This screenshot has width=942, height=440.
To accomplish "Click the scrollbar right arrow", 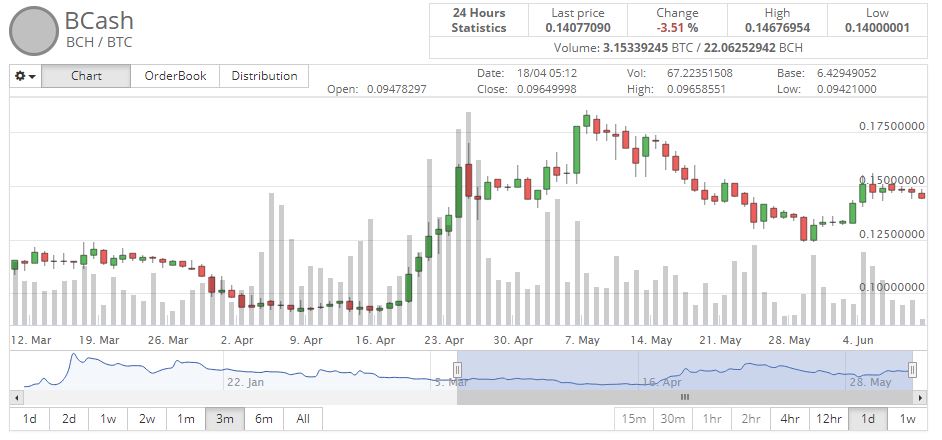I will click(x=921, y=397).
